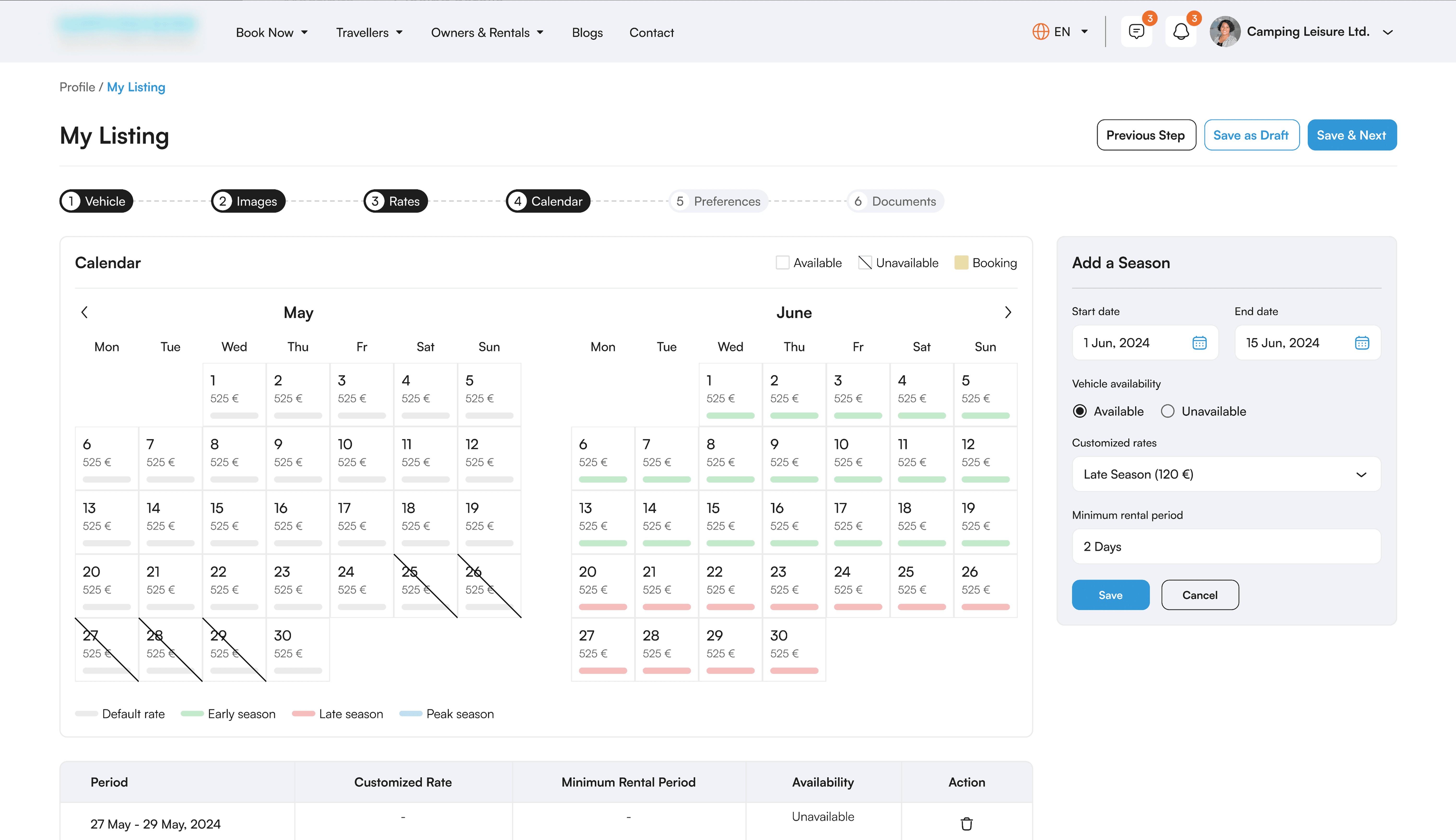Screen dimensions: 1456x840
Task: Click Minimum rental period 2 Days field
Action: [1226, 546]
